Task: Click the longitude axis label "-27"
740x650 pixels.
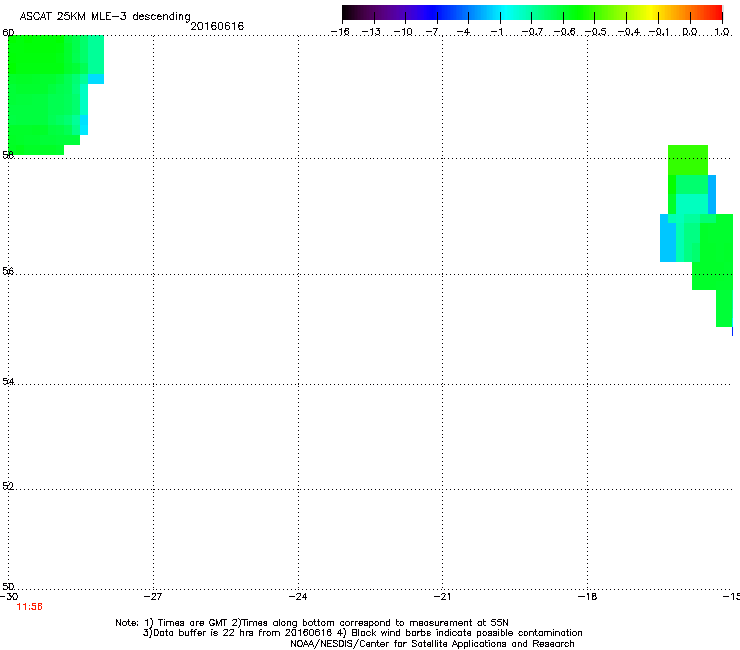Action: 153,596
